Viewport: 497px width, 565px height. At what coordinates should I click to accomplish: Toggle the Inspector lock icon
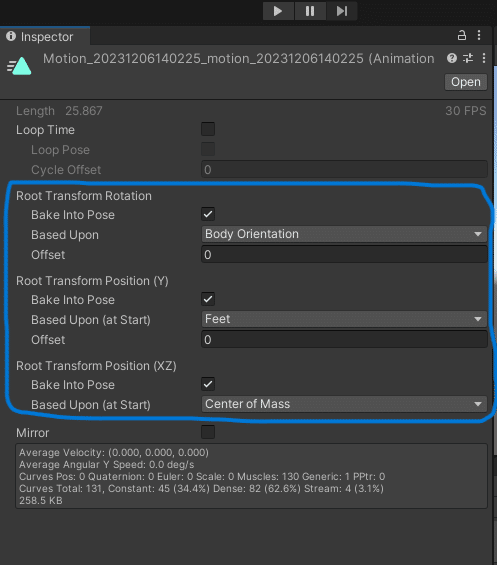tap(462, 35)
